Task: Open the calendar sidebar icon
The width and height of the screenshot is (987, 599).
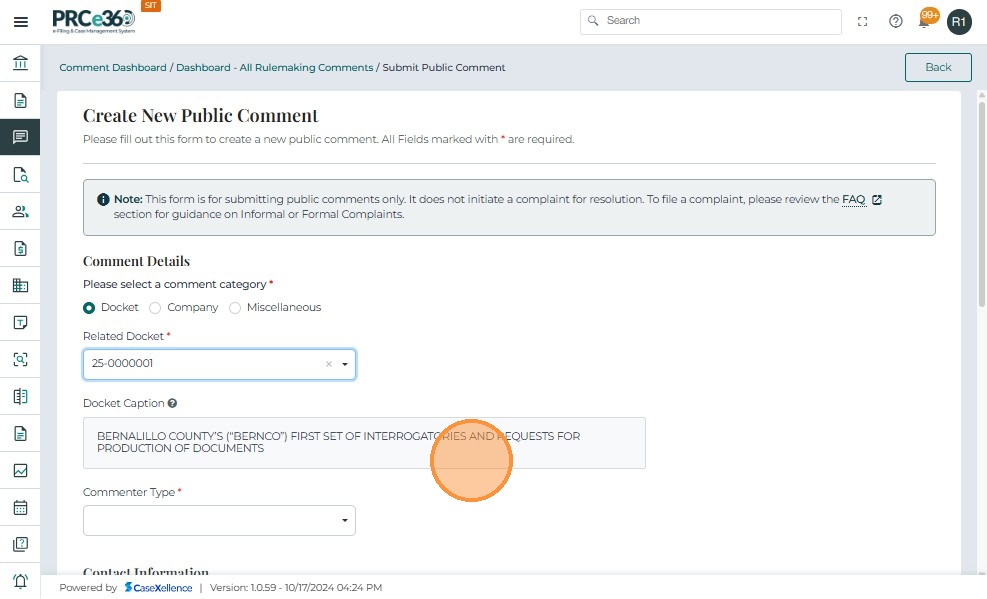Action: coord(20,507)
